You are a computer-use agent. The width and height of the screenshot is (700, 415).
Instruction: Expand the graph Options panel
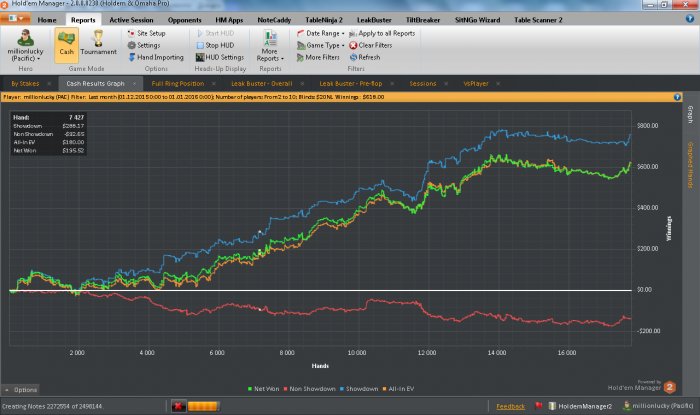[x=22, y=388]
